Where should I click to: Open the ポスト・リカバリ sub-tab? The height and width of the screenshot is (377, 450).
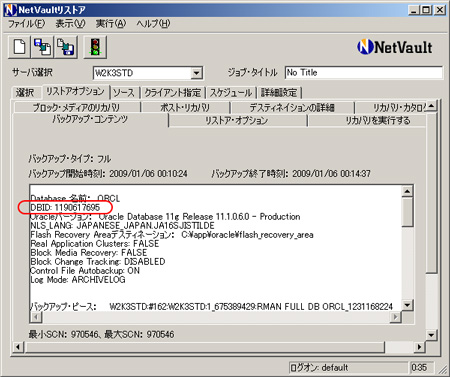(x=185, y=108)
